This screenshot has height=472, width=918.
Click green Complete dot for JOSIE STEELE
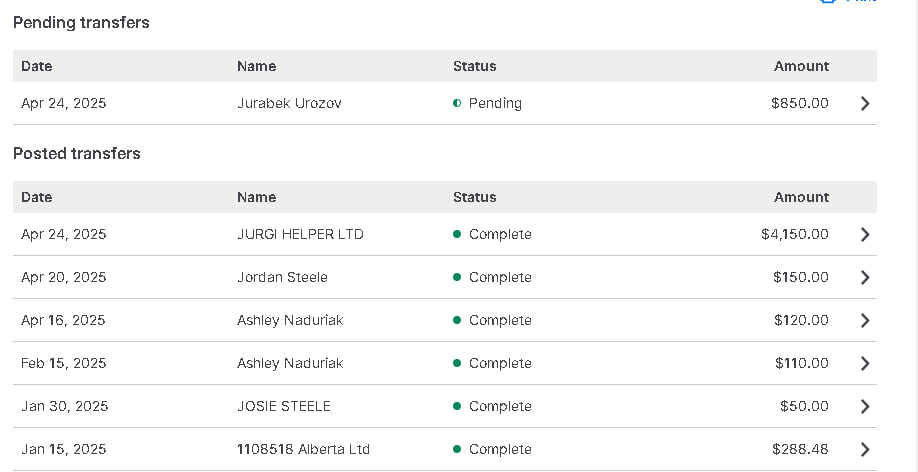tap(457, 406)
